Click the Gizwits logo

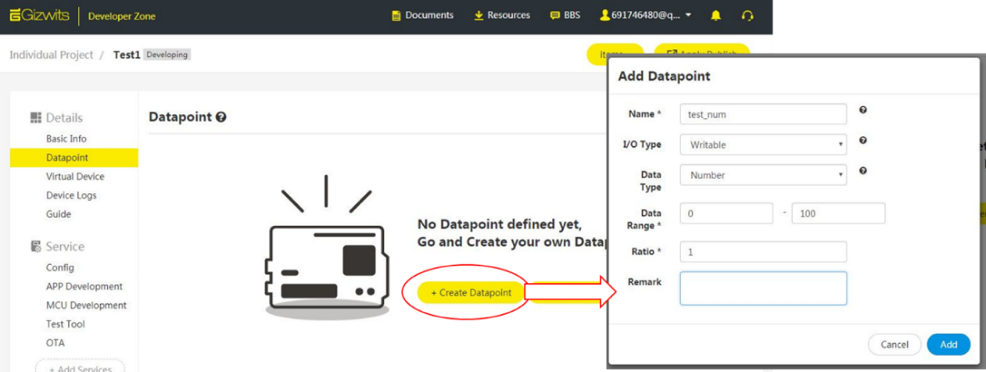click(40, 16)
